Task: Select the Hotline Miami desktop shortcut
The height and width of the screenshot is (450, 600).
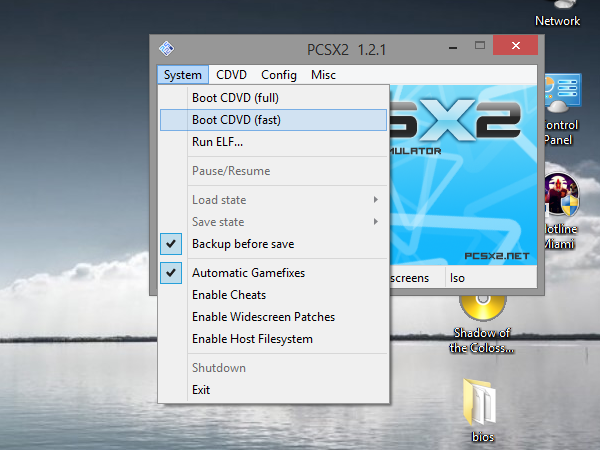Action: pos(561,211)
